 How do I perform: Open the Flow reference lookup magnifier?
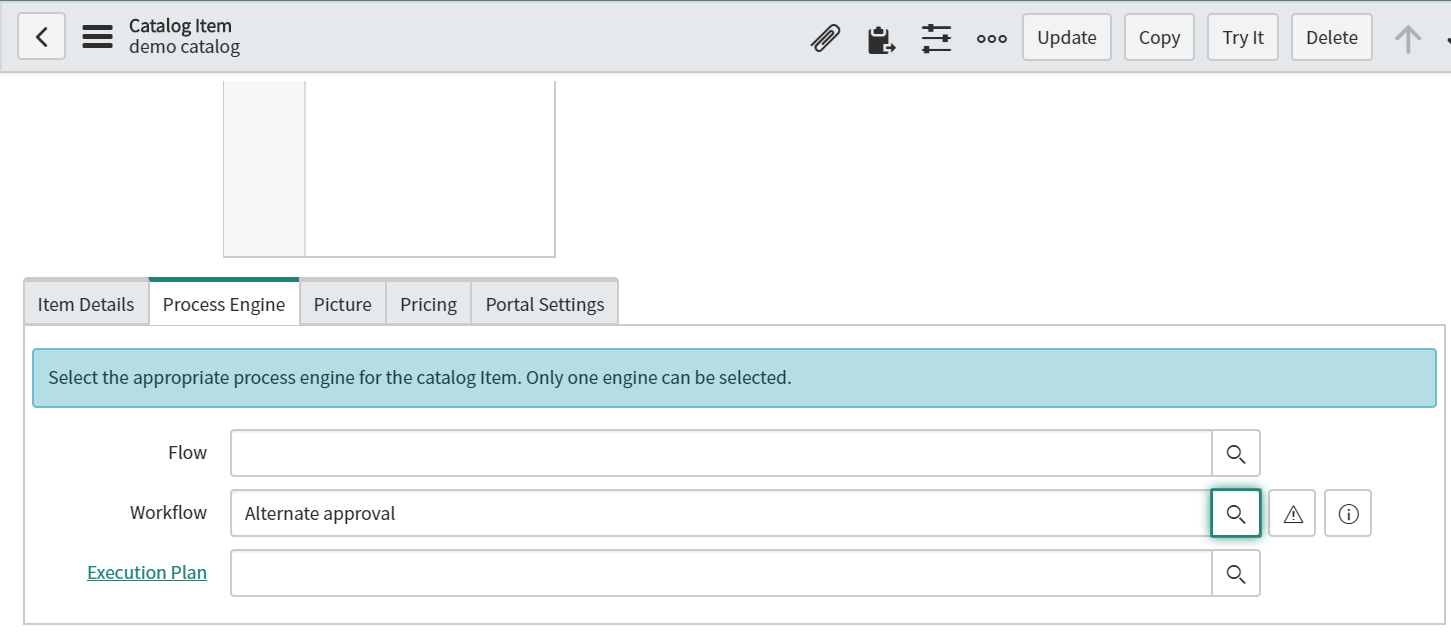pyautogui.click(x=1236, y=452)
